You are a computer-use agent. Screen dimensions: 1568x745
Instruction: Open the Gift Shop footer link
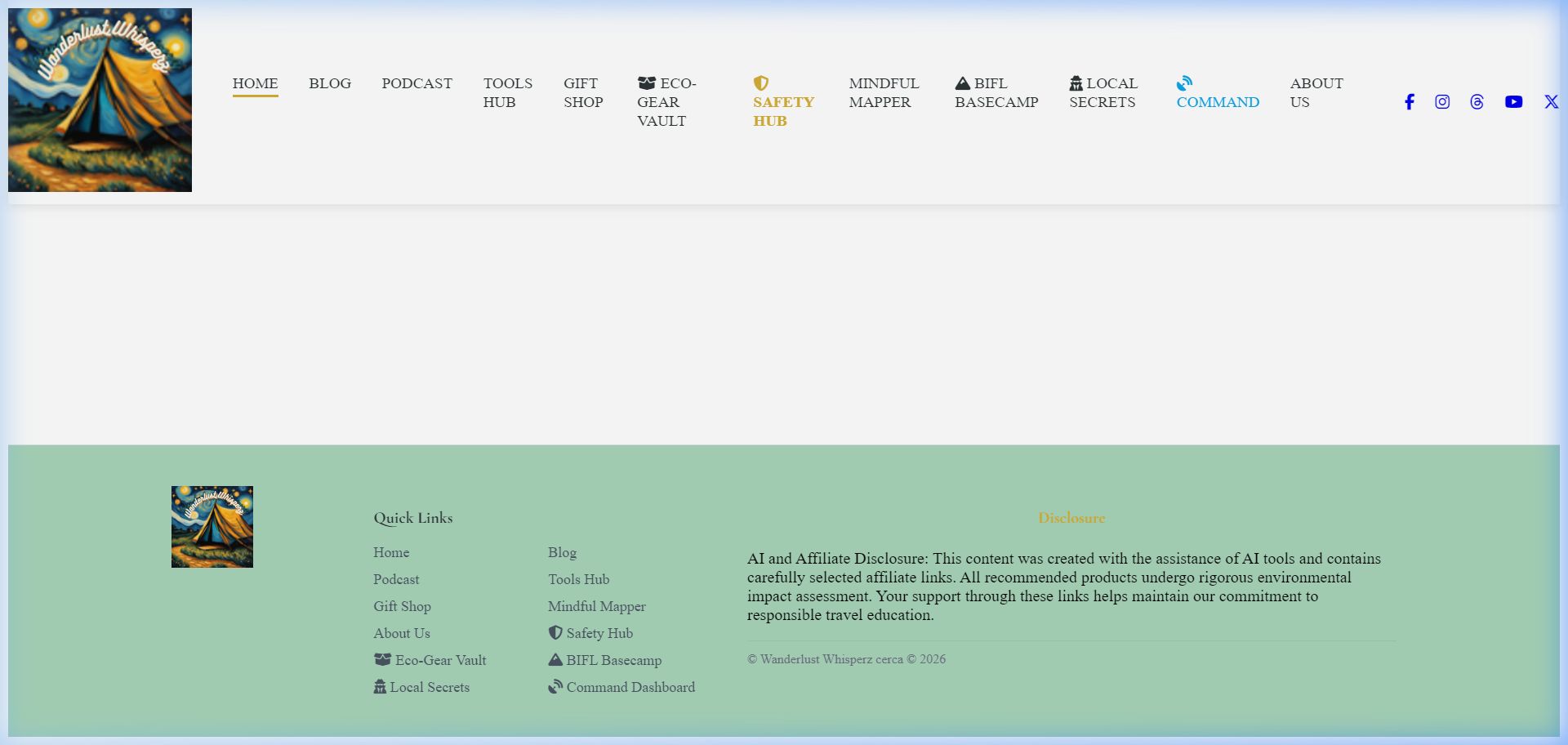402,606
